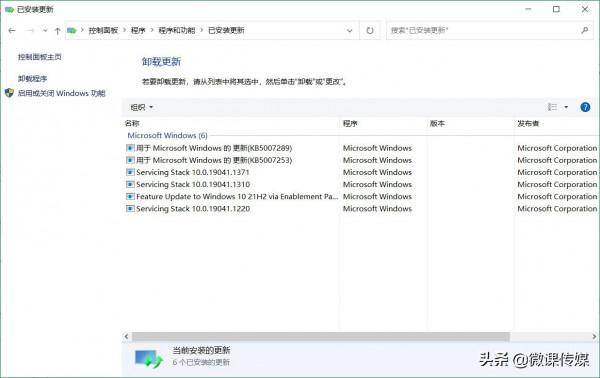Go up one level with up arrow

(57, 31)
